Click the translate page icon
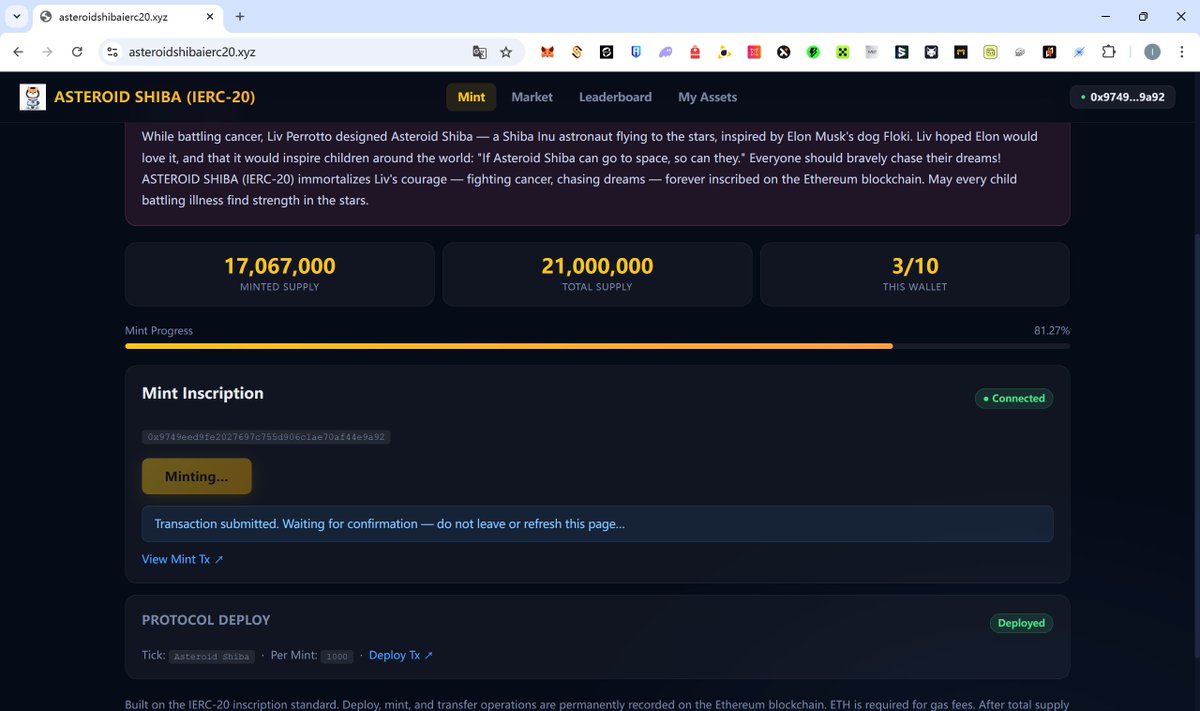 coord(480,52)
